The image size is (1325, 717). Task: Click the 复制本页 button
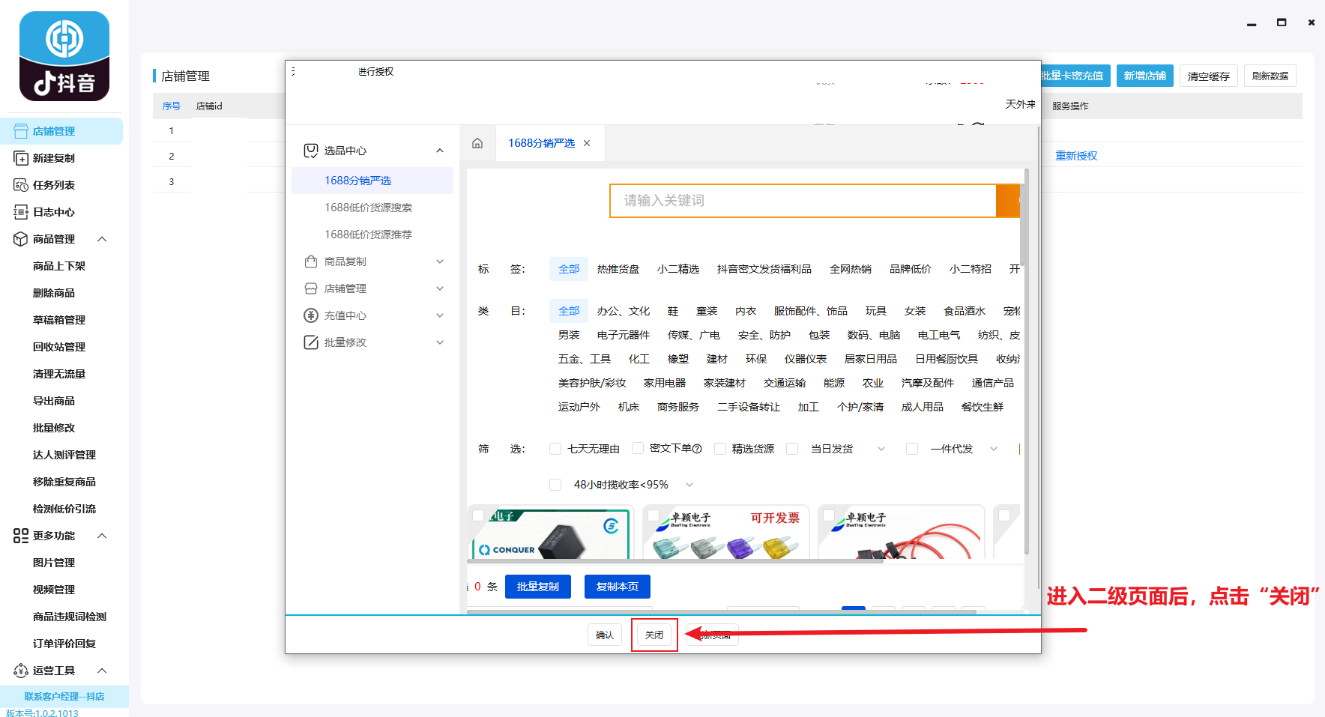pyautogui.click(x=617, y=586)
